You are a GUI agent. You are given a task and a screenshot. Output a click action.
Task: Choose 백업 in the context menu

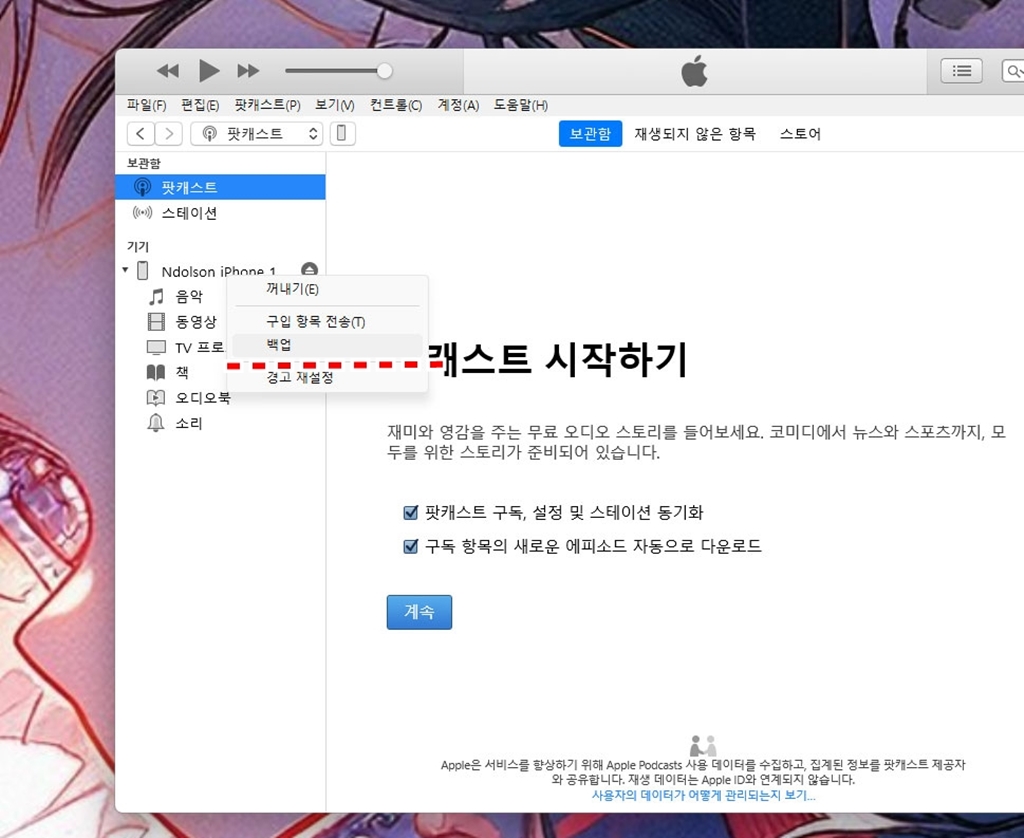pos(327,345)
